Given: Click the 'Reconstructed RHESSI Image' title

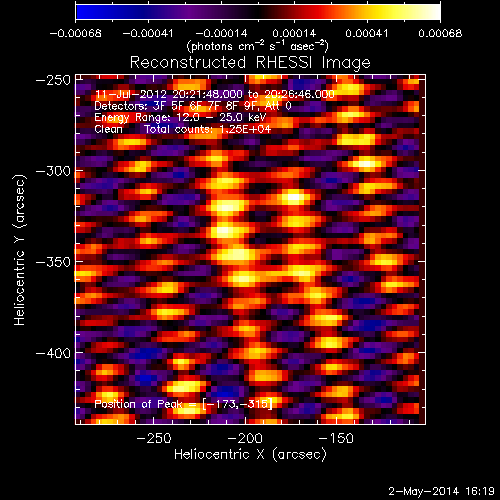Looking at the screenshot, I should point(250,63).
